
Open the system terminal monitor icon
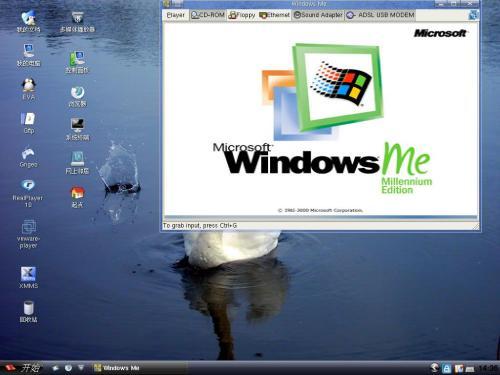click(x=77, y=129)
